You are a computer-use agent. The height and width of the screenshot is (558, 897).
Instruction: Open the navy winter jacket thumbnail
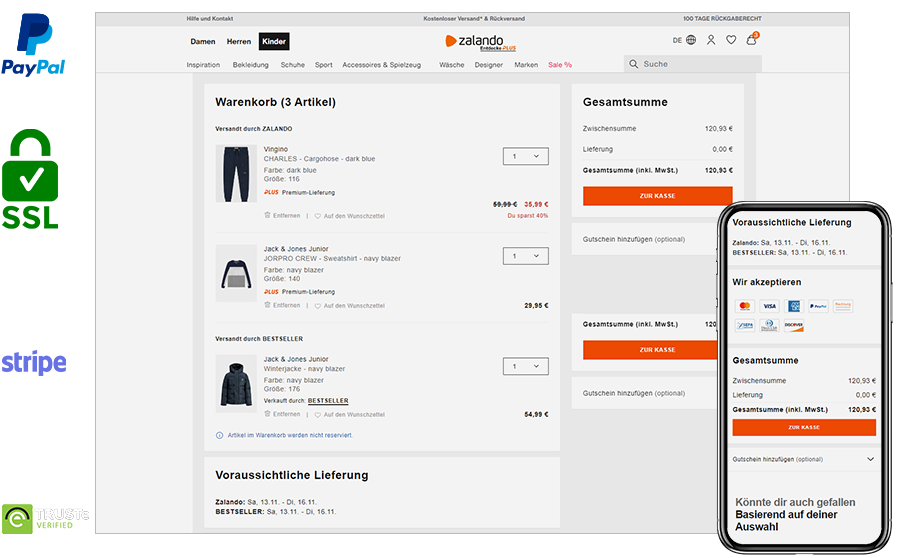[236, 383]
